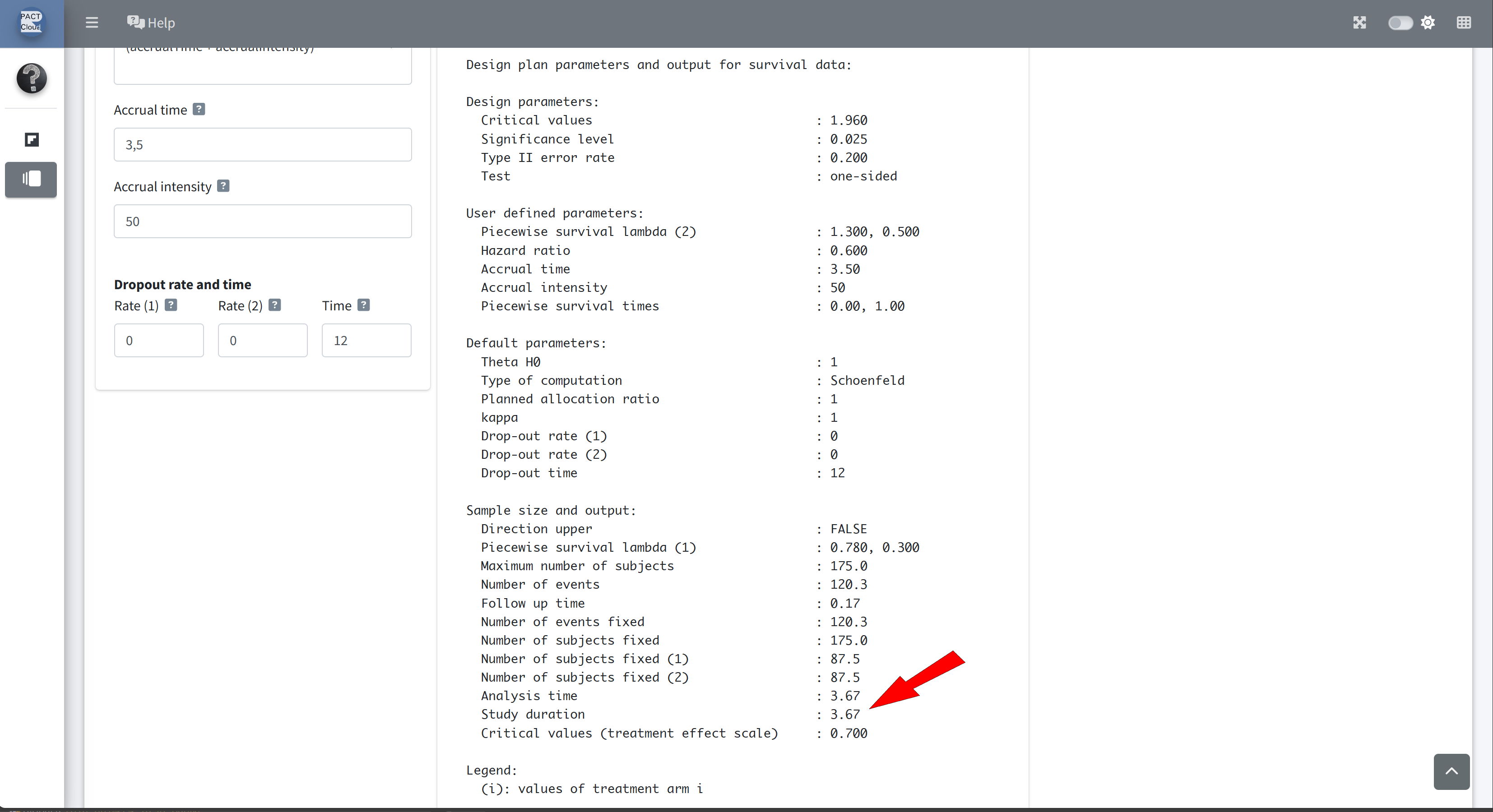Open the Help menu
1493x812 pixels.
pos(151,23)
